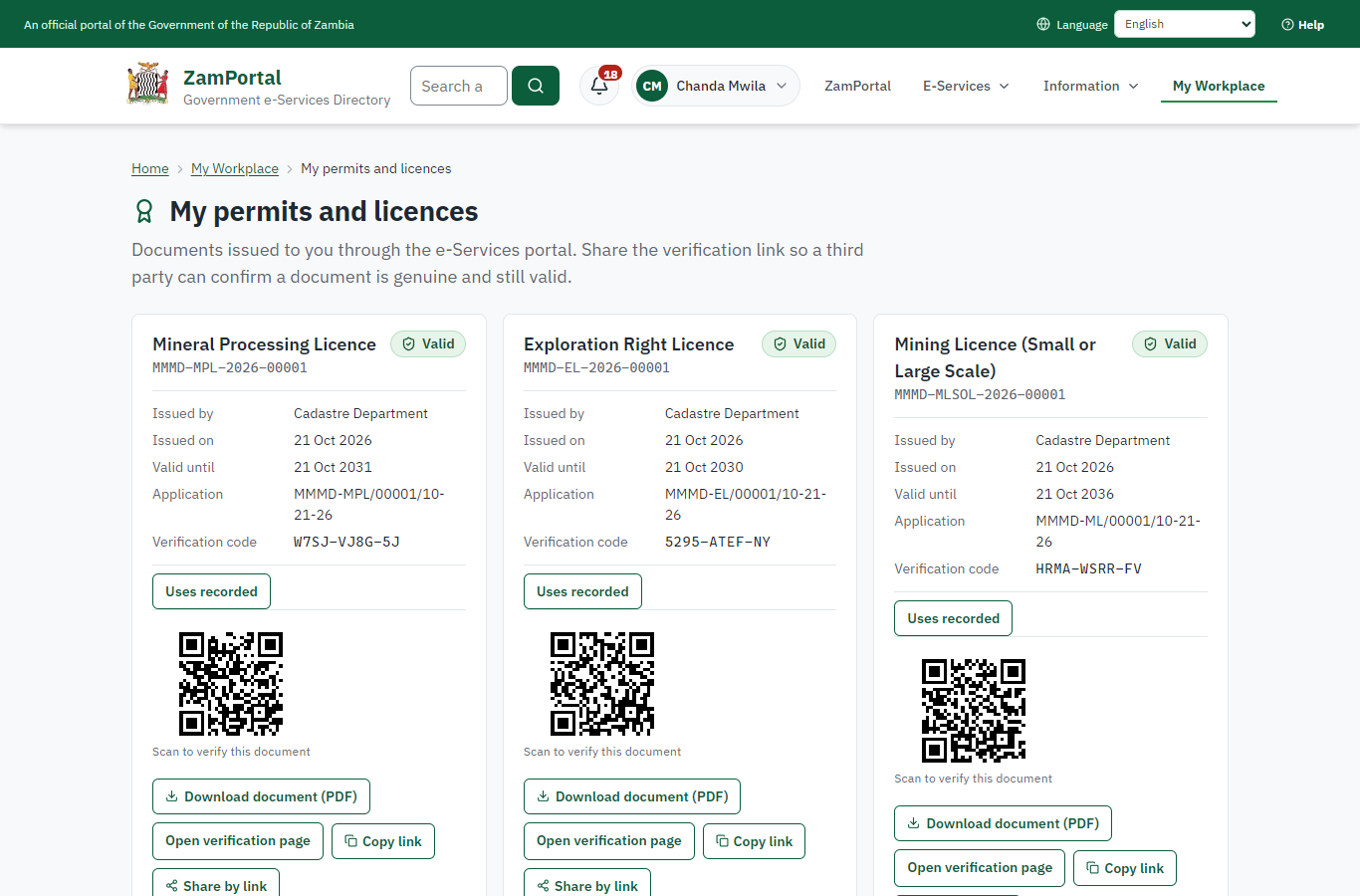The height and width of the screenshot is (896, 1360).
Task: Download the Exploration Right Licence PDF
Action: click(x=632, y=796)
